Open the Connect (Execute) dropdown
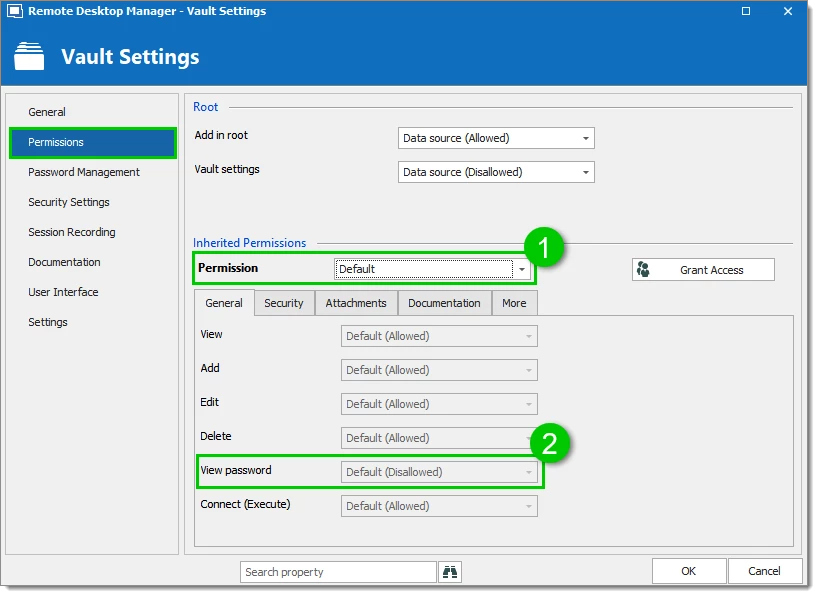This screenshot has height=596, width=818. click(x=439, y=506)
